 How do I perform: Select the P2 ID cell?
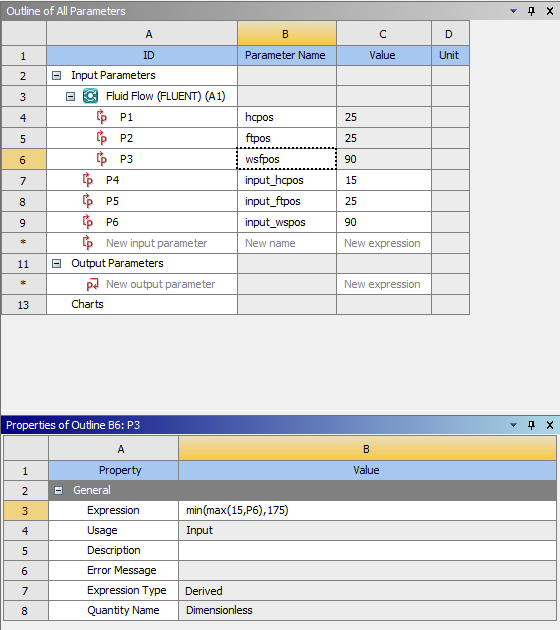142,138
